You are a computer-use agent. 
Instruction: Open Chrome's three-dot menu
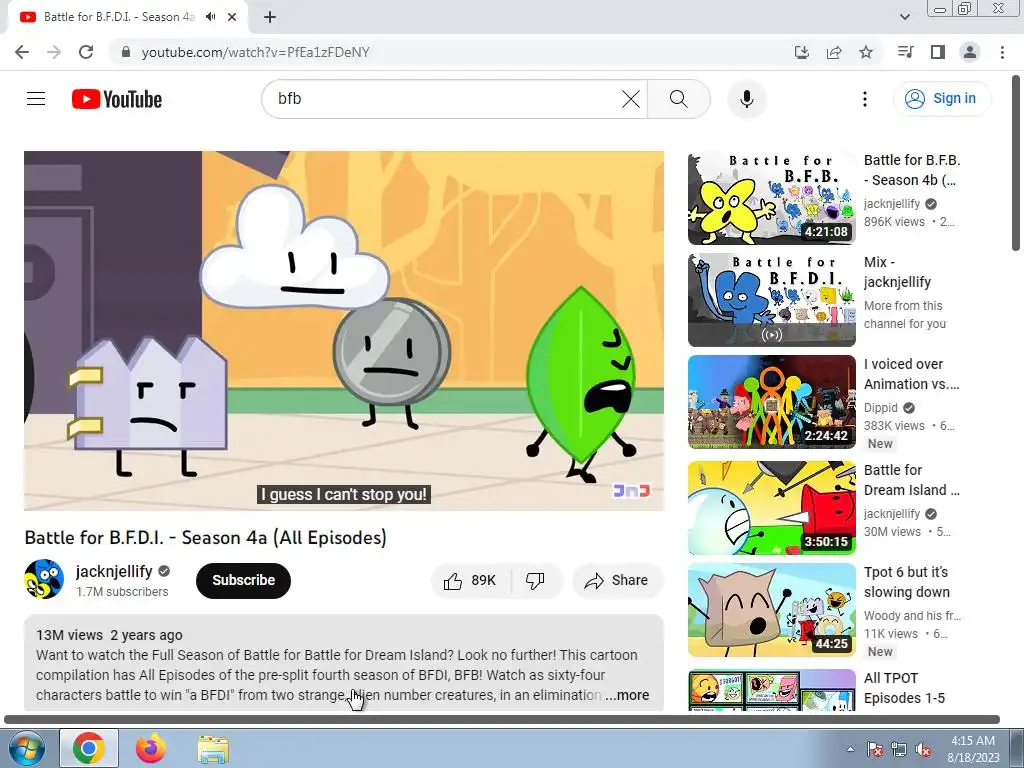click(1002, 52)
